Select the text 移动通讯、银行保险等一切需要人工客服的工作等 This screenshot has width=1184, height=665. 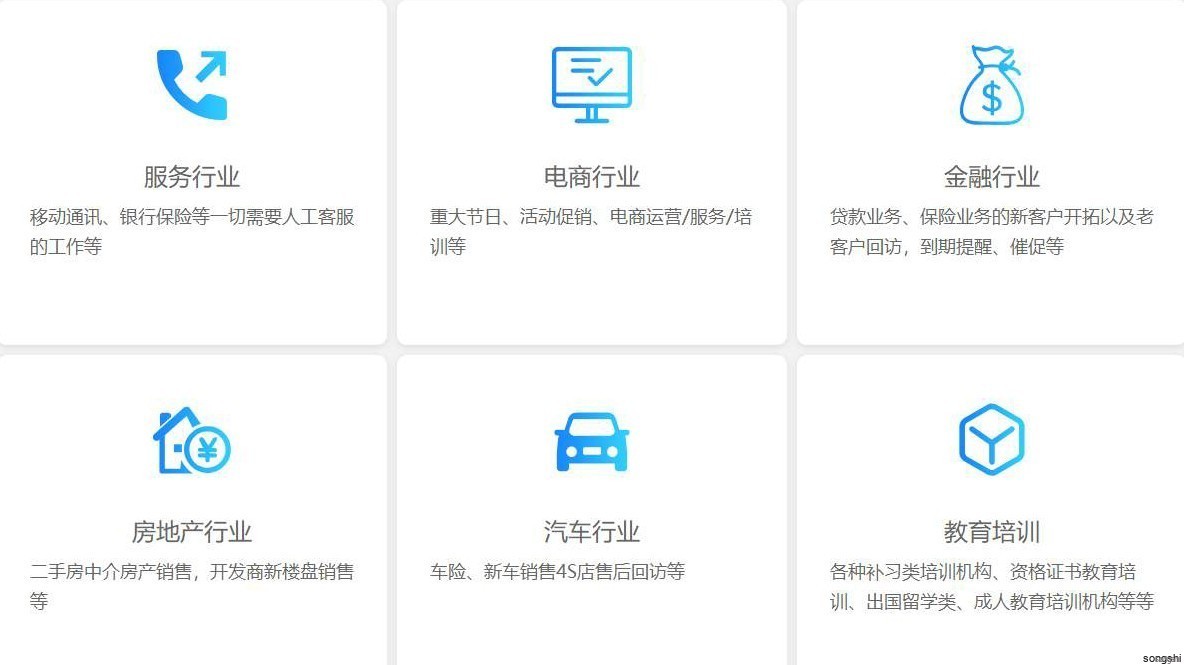click(x=192, y=232)
